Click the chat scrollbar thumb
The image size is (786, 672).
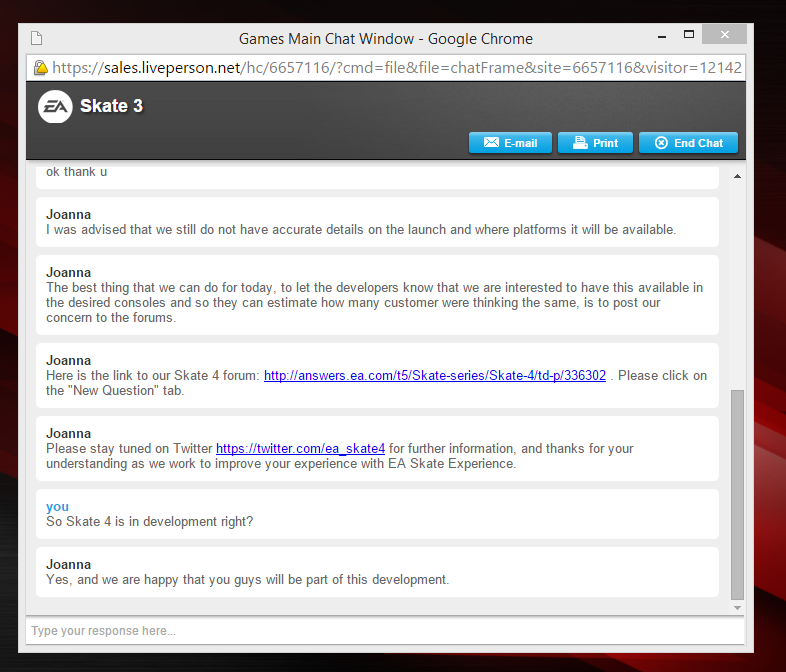click(737, 494)
